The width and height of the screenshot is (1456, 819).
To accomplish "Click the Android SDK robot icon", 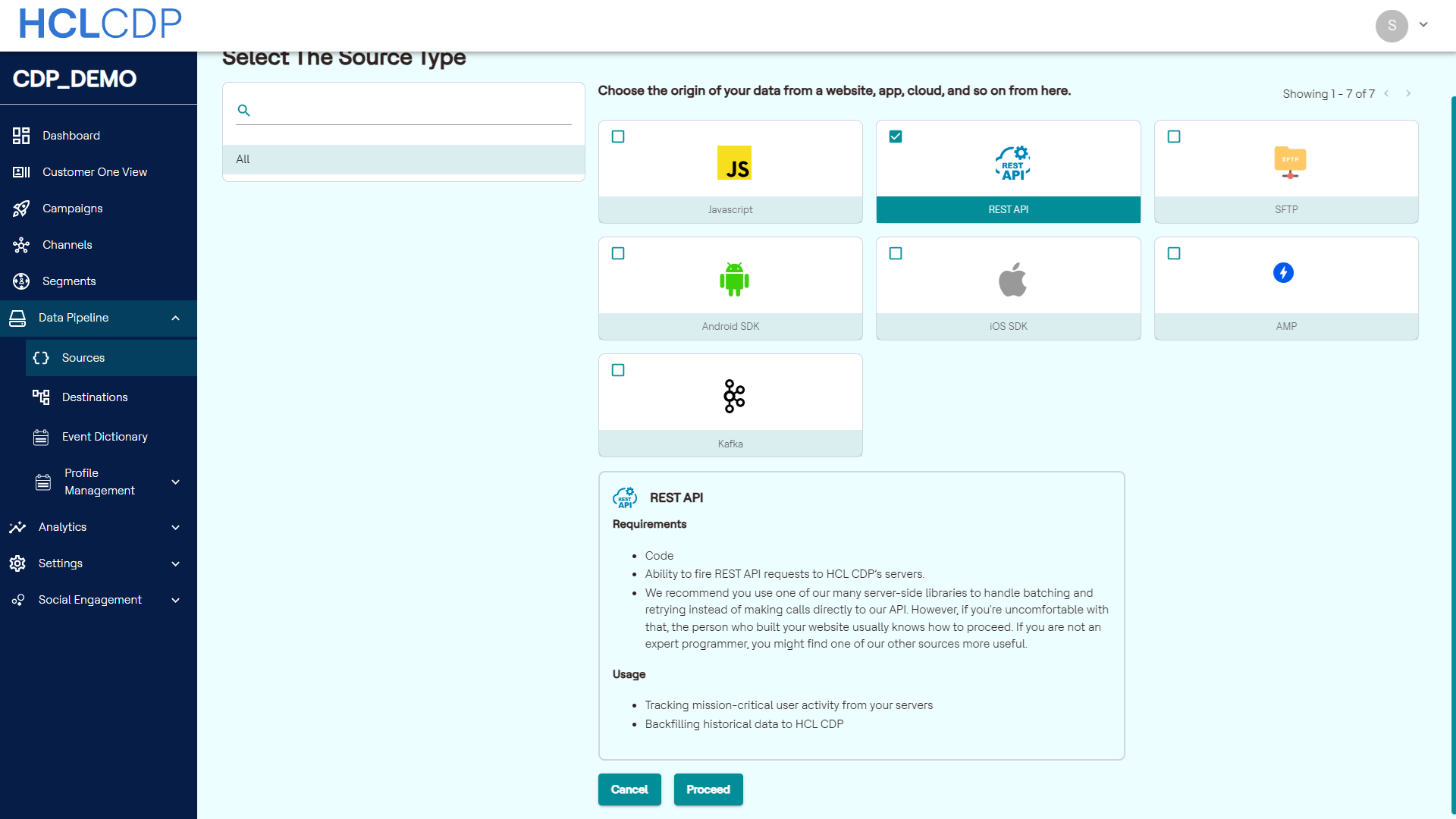I will tap(734, 279).
